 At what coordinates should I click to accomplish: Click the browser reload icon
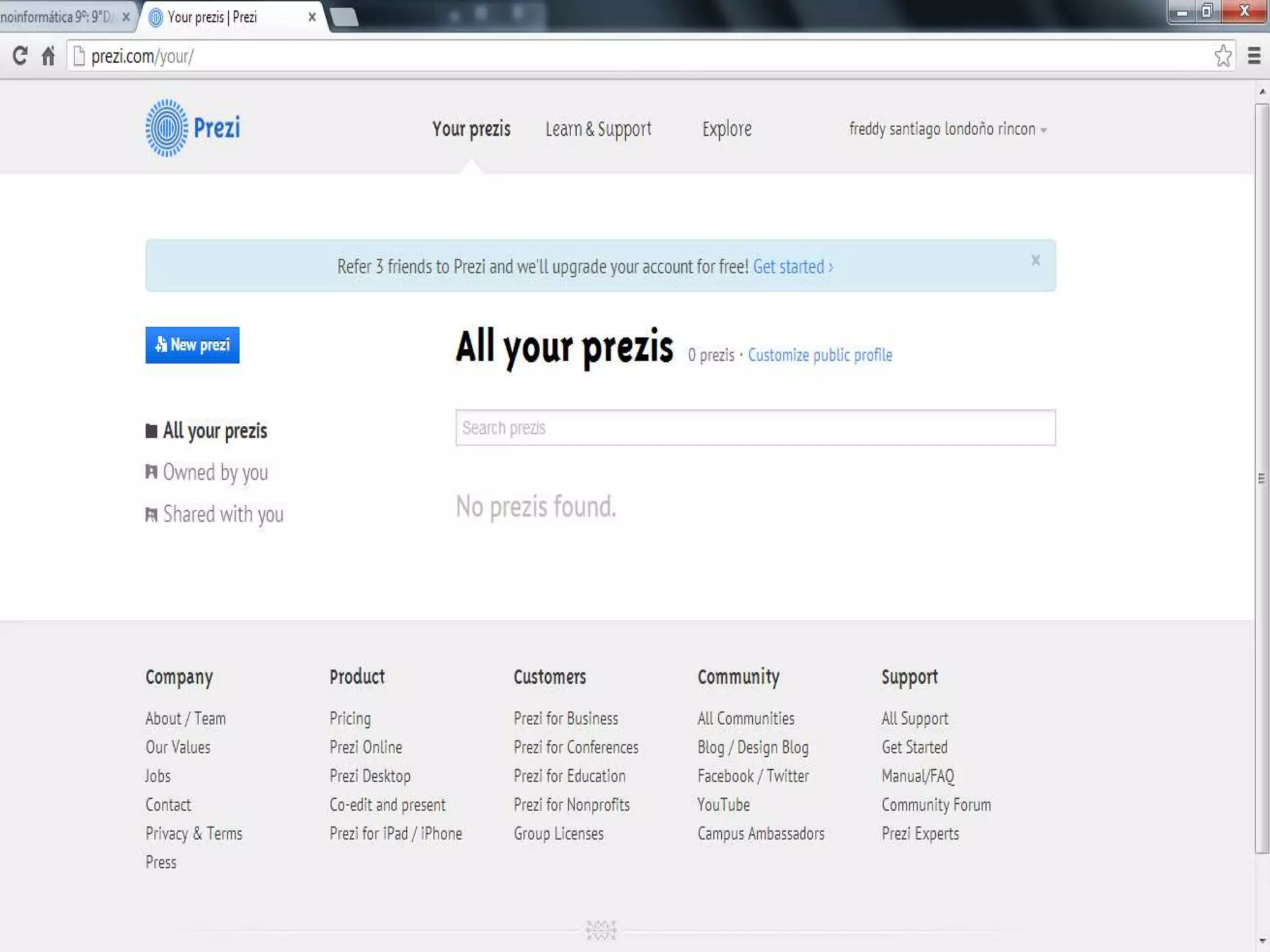click(x=20, y=56)
